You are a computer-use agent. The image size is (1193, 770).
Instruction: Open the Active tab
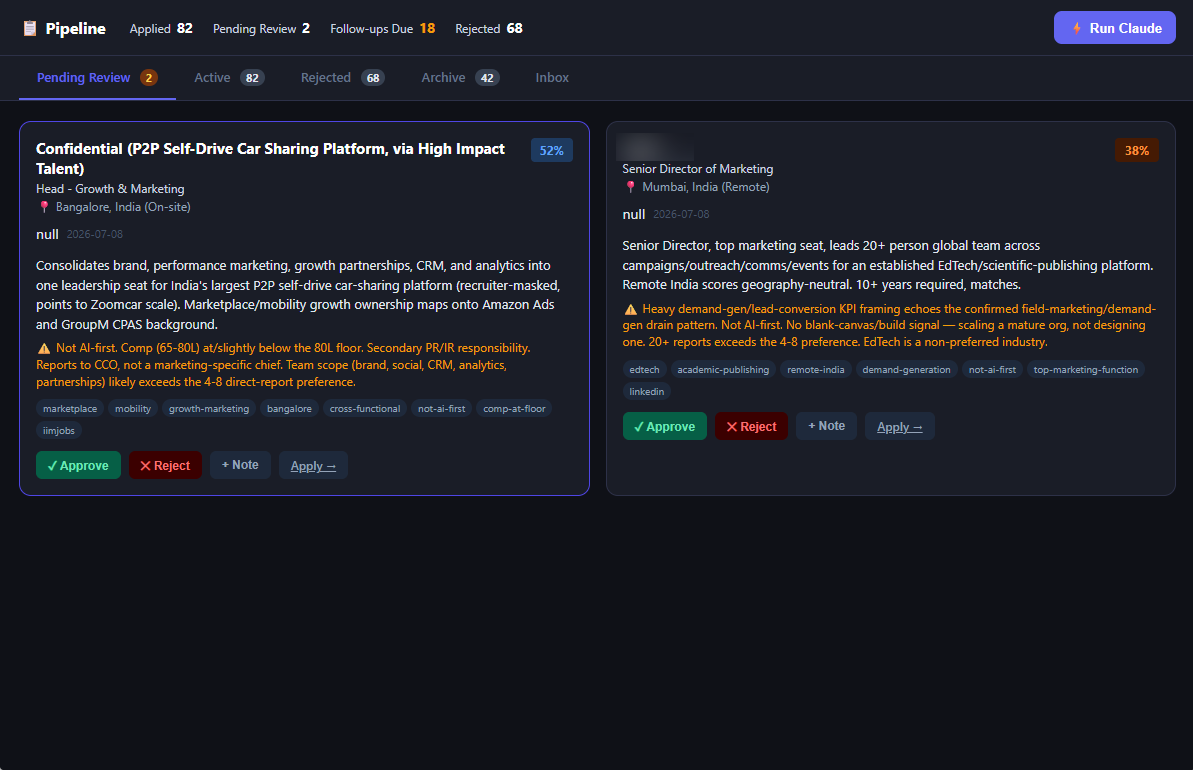pos(229,78)
